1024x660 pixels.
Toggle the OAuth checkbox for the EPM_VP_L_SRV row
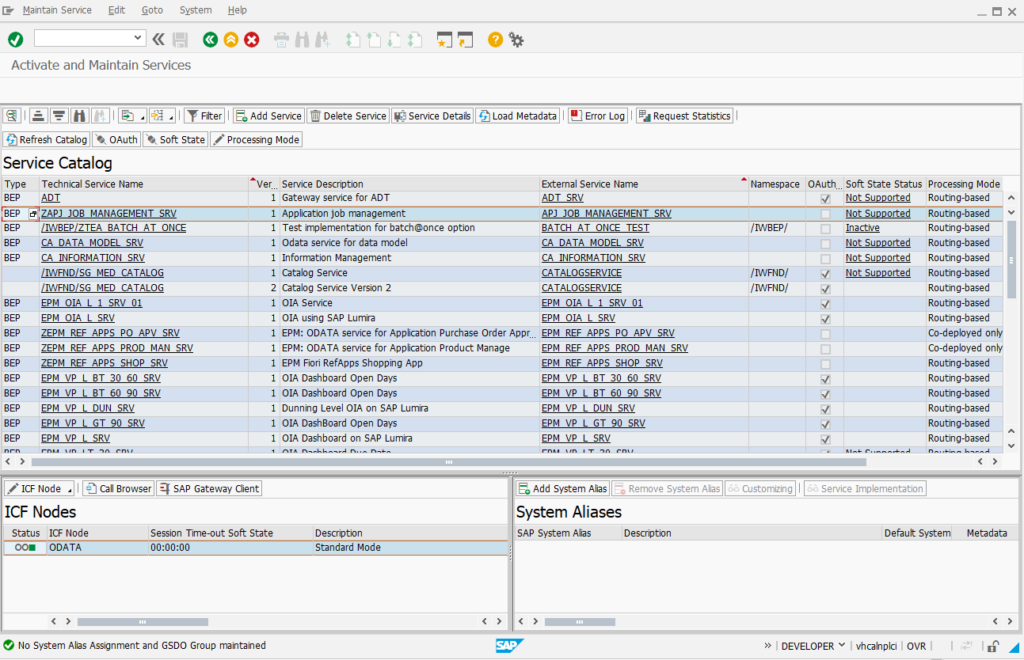pyautogui.click(x=825, y=439)
